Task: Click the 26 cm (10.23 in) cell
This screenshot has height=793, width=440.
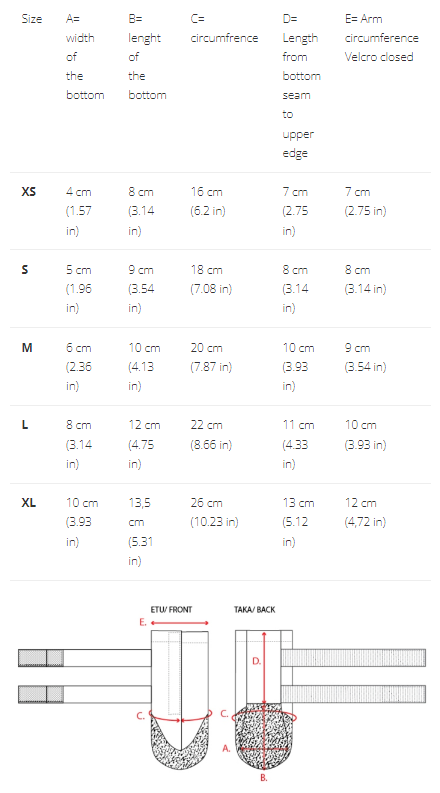Action: coord(214,512)
